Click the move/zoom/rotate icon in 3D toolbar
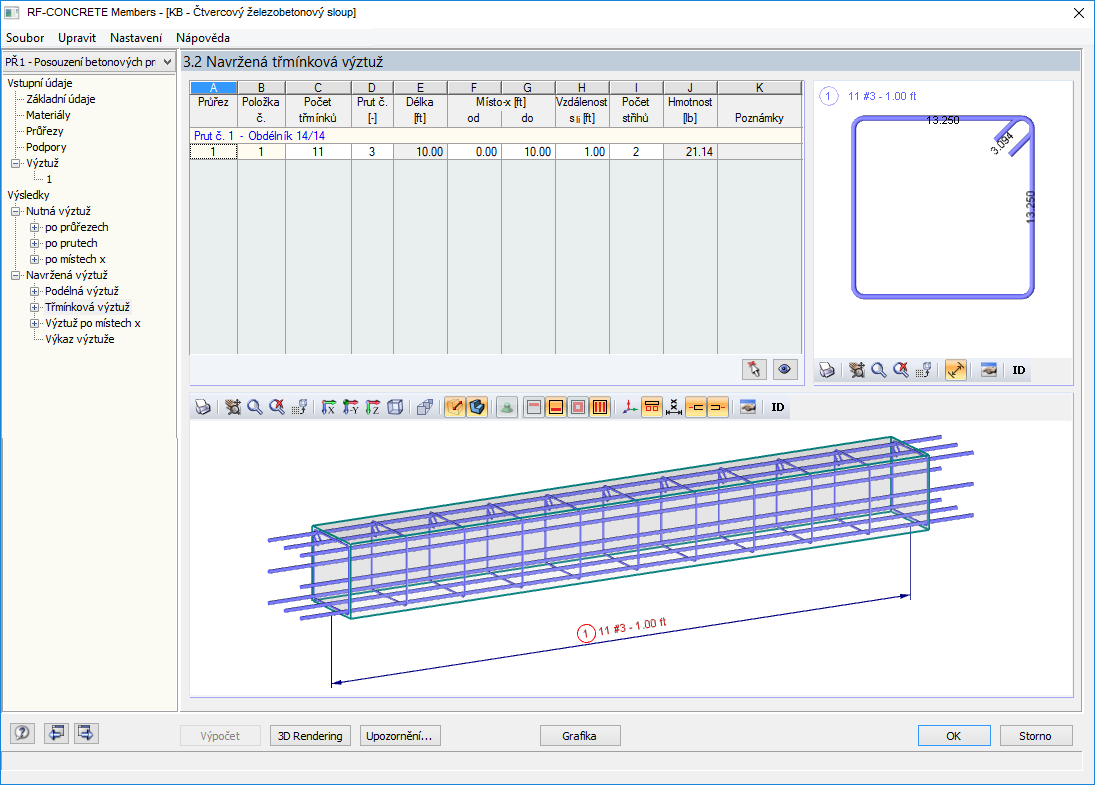 233,407
